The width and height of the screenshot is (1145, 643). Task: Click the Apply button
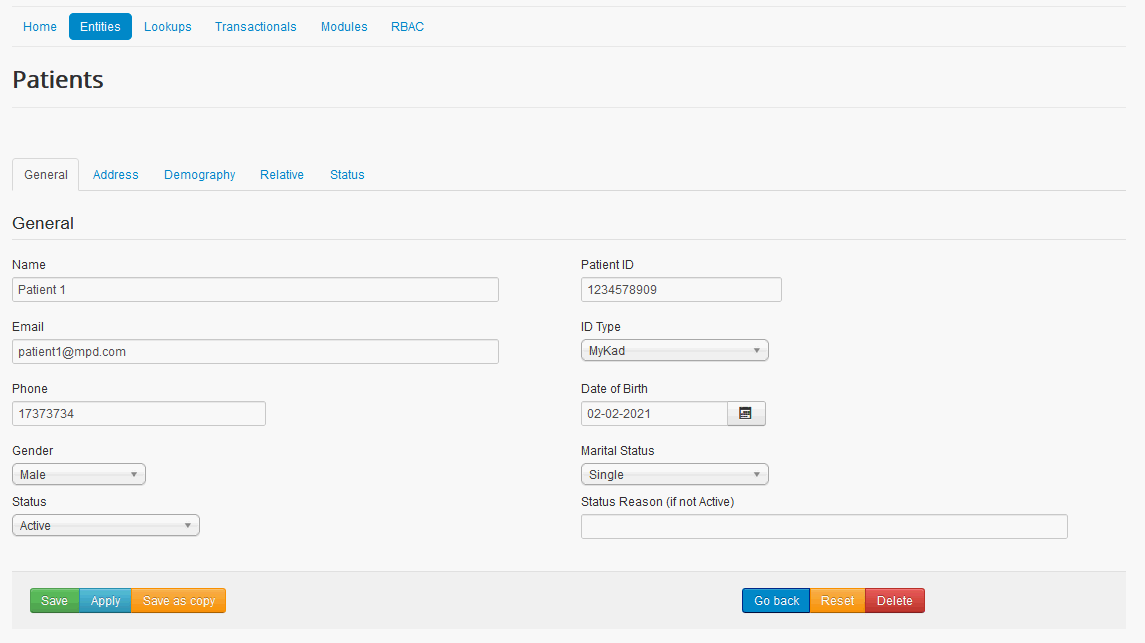pos(105,601)
